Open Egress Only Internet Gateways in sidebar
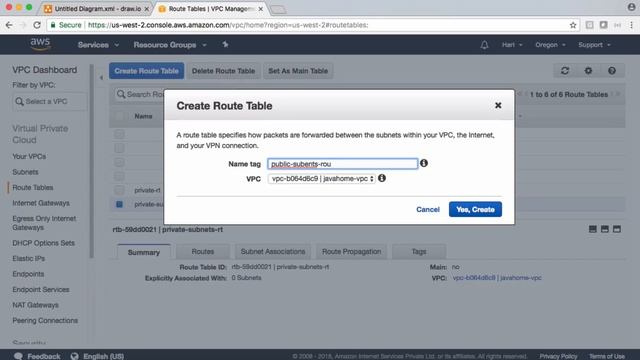 [44, 223]
